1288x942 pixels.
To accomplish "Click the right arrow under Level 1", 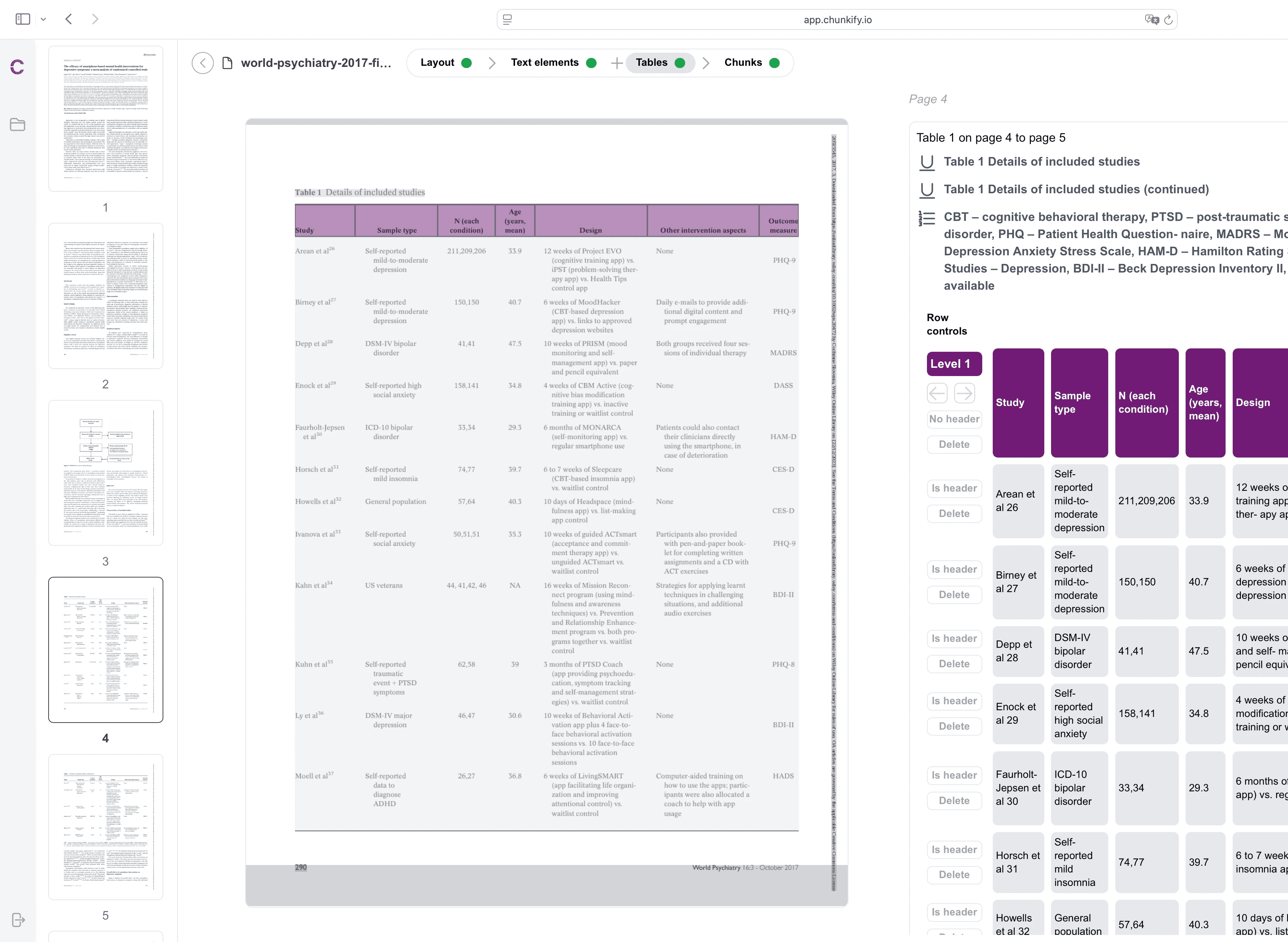I will pos(964,393).
